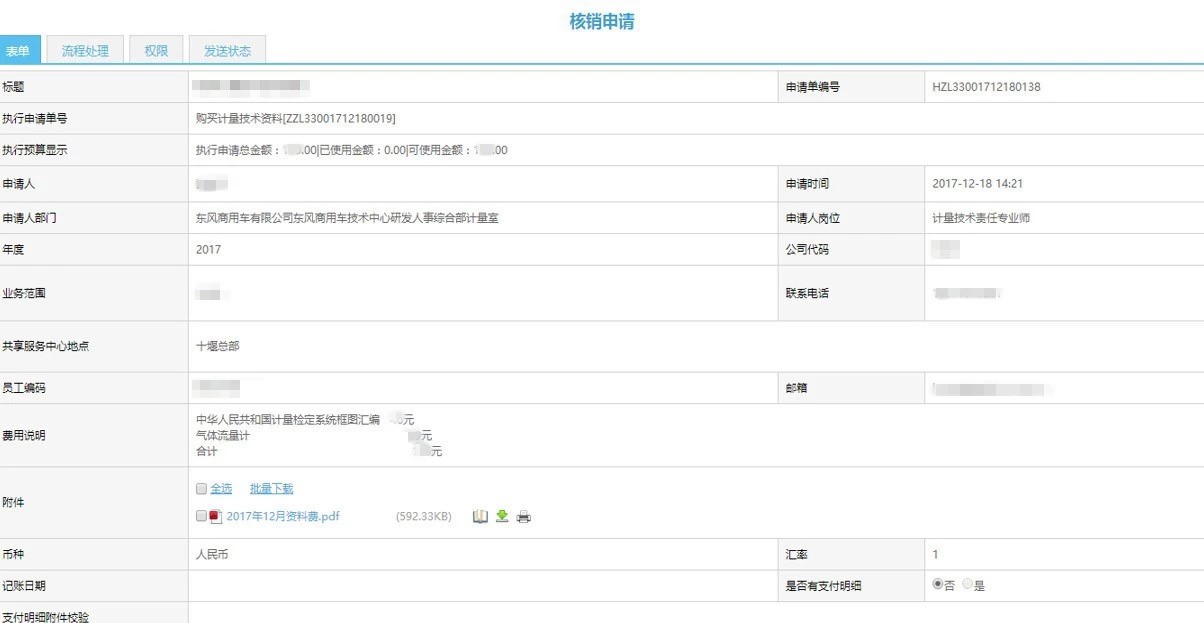Image resolution: width=1204 pixels, height=623 pixels.
Task: Open the attachment preview book icon
Action: [x=480, y=516]
